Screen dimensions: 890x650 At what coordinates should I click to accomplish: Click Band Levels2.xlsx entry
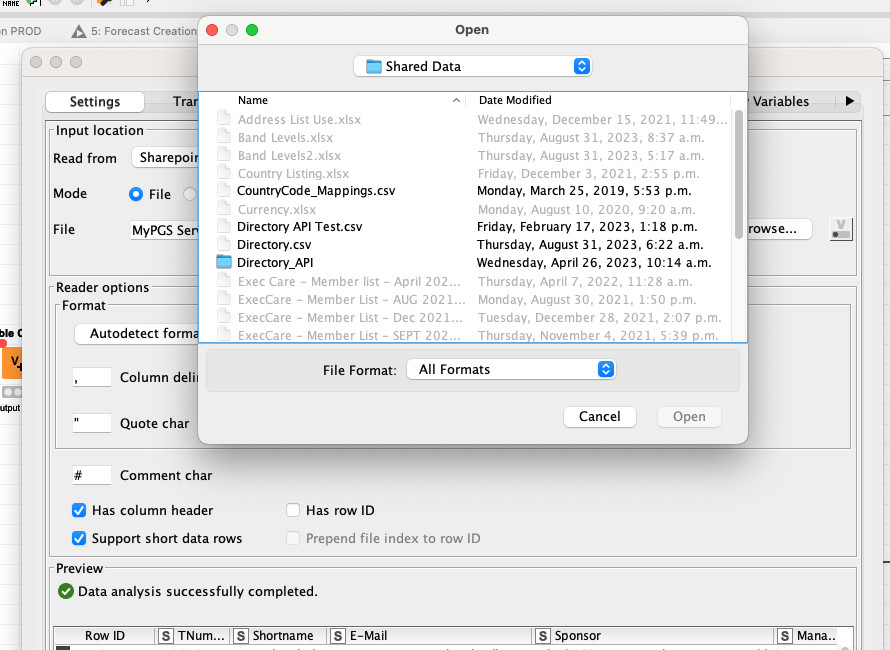(289, 156)
